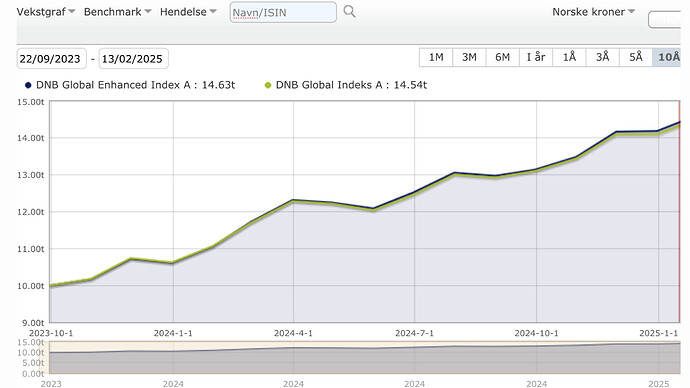Select the I år time range
The height and width of the screenshot is (388, 690).
[536, 57]
